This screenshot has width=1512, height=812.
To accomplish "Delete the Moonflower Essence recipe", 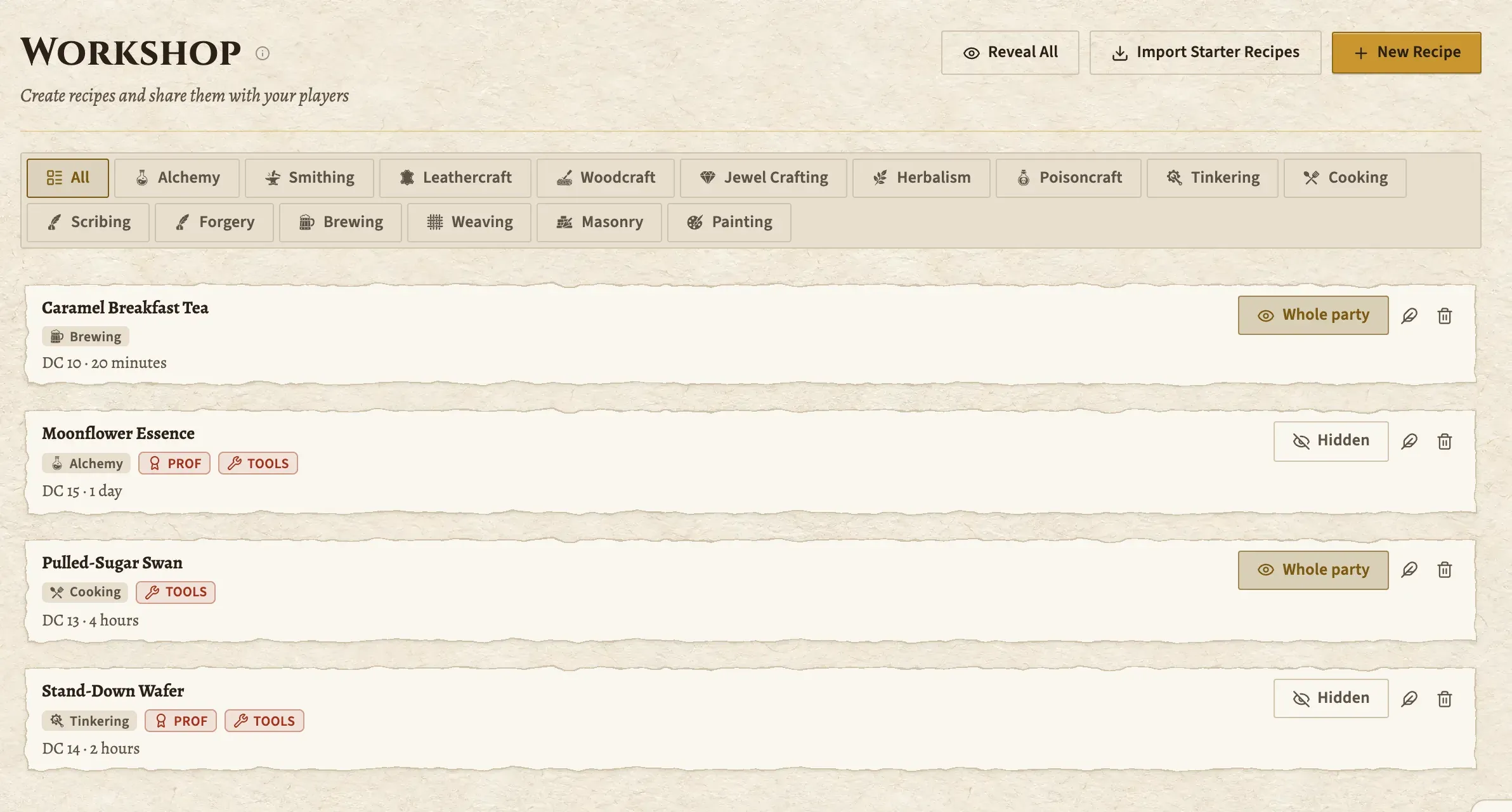I will (x=1445, y=441).
